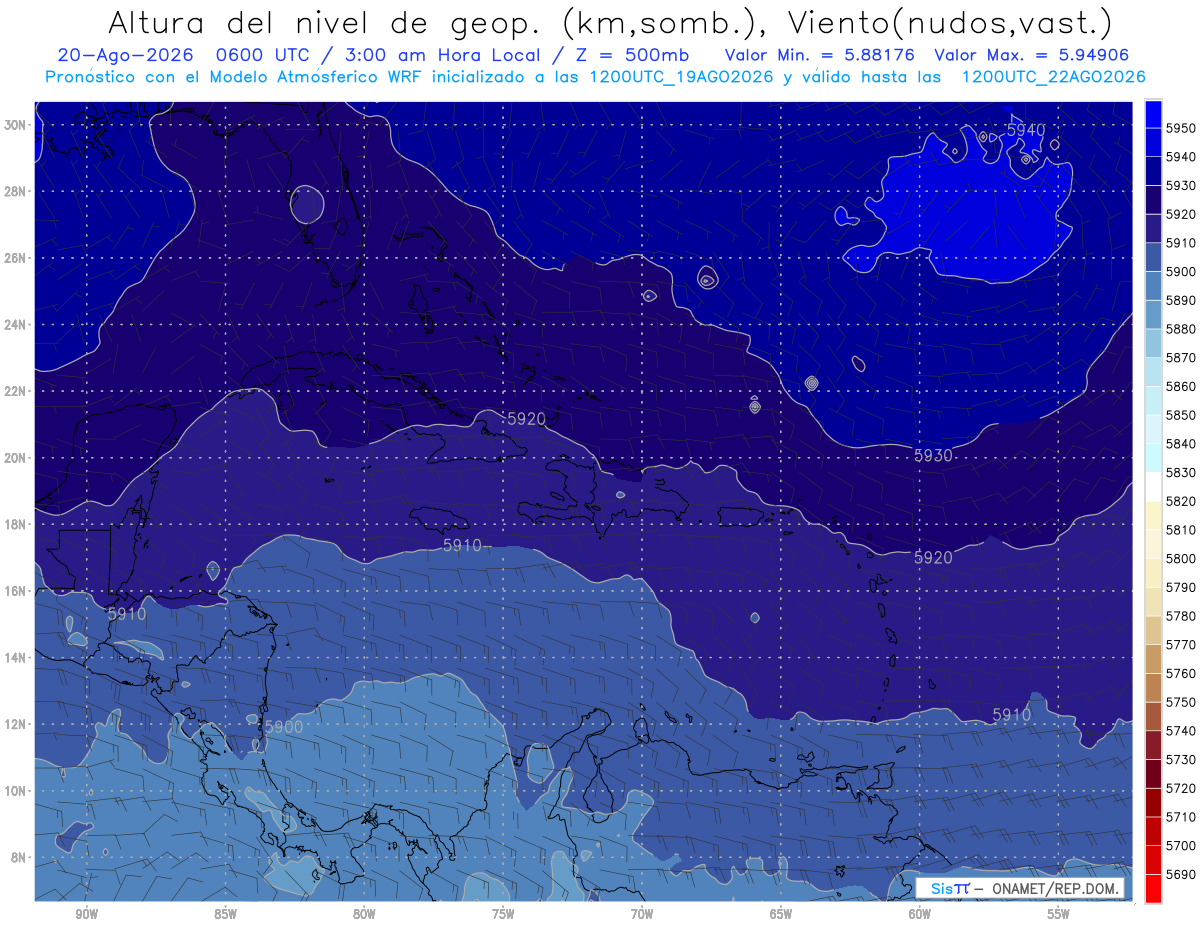The width and height of the screenshot is (1200, 927).
Task: Select the 'Z = 500mb' level text
Action: pyautogui.click(x=631, y=55)
